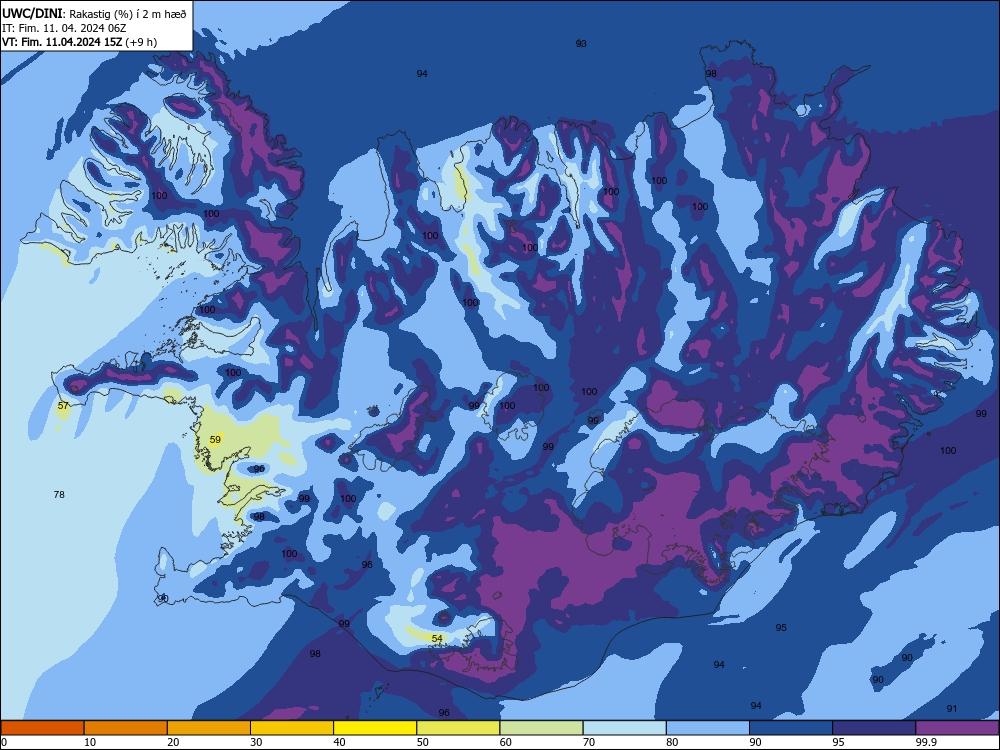Click the humidity value '57' on the western peninsula

coord(63,406)
